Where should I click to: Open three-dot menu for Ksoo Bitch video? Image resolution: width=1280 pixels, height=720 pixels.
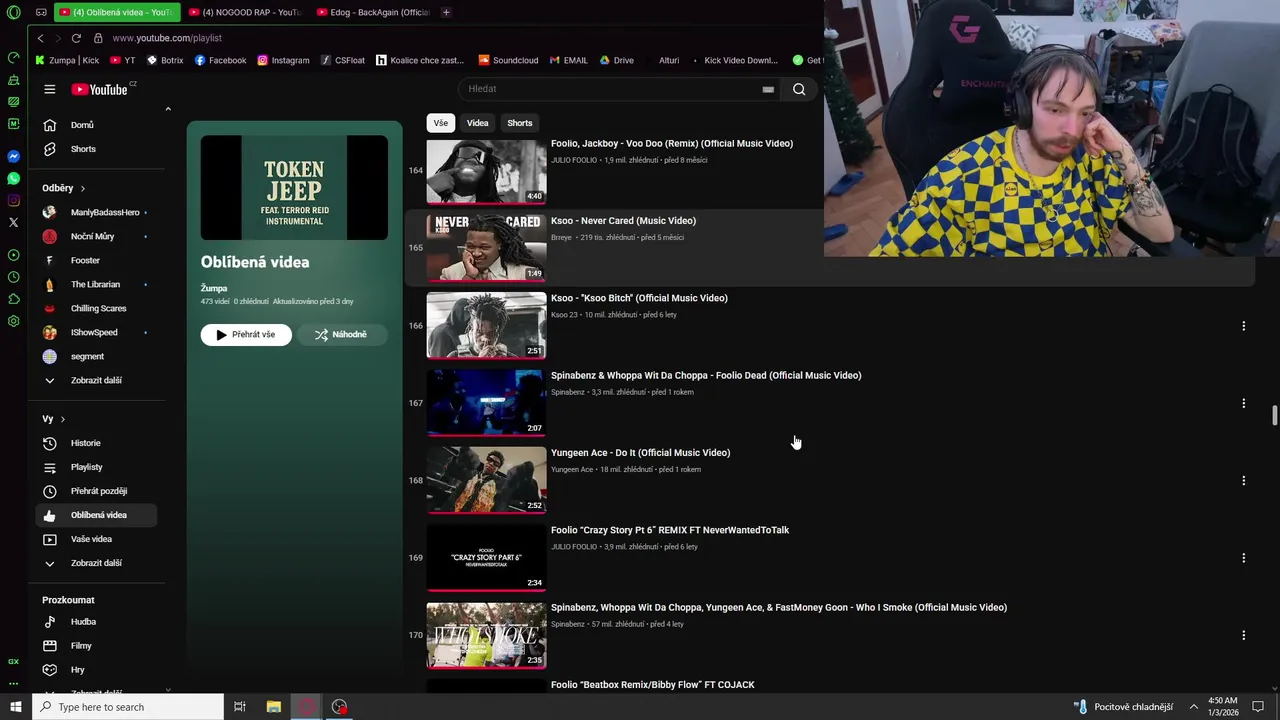click(x=1243, y=326)
